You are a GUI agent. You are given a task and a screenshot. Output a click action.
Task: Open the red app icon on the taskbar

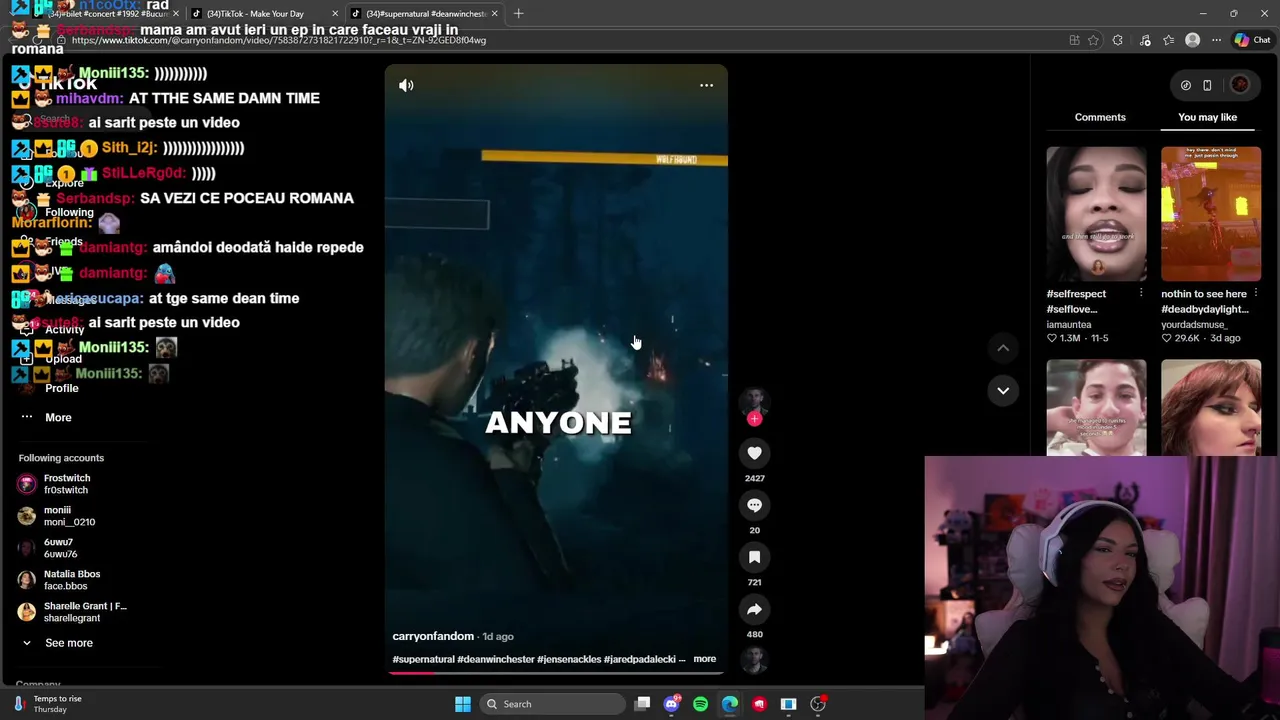click(x=759, y=704)
